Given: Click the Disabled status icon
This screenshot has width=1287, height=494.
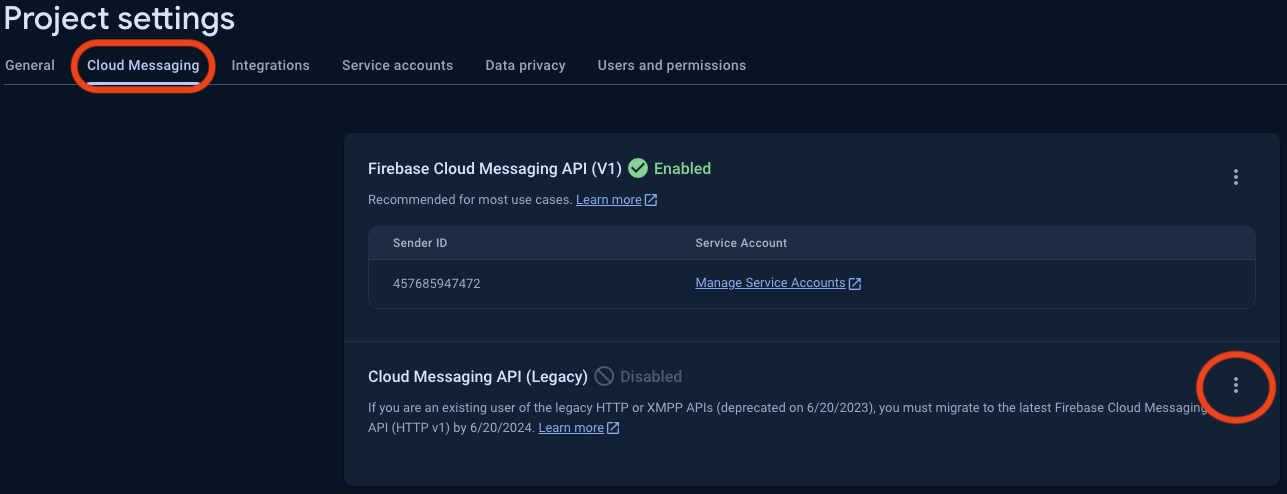Looking at the screenshot, I should 604,377.
